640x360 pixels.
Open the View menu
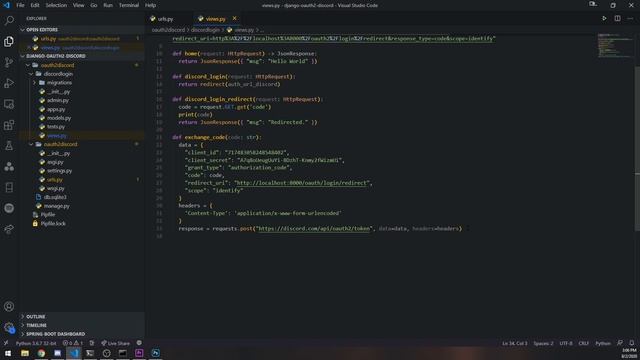point(78,5)
